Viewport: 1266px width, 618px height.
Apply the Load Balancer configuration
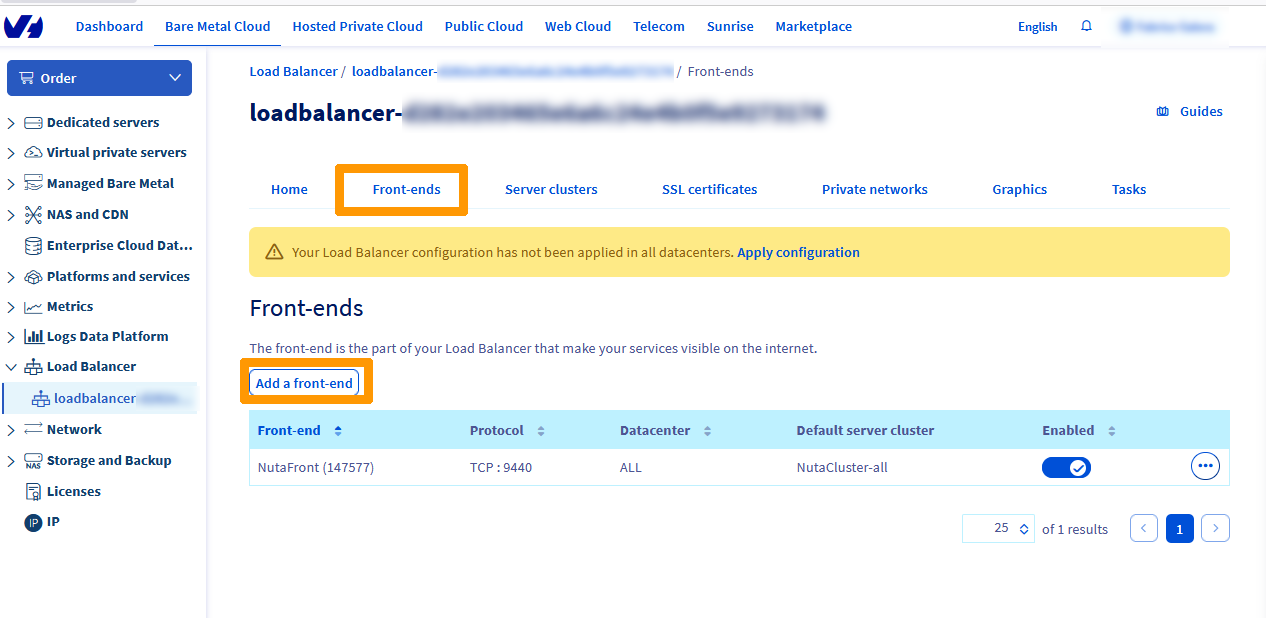click(798, 252)
